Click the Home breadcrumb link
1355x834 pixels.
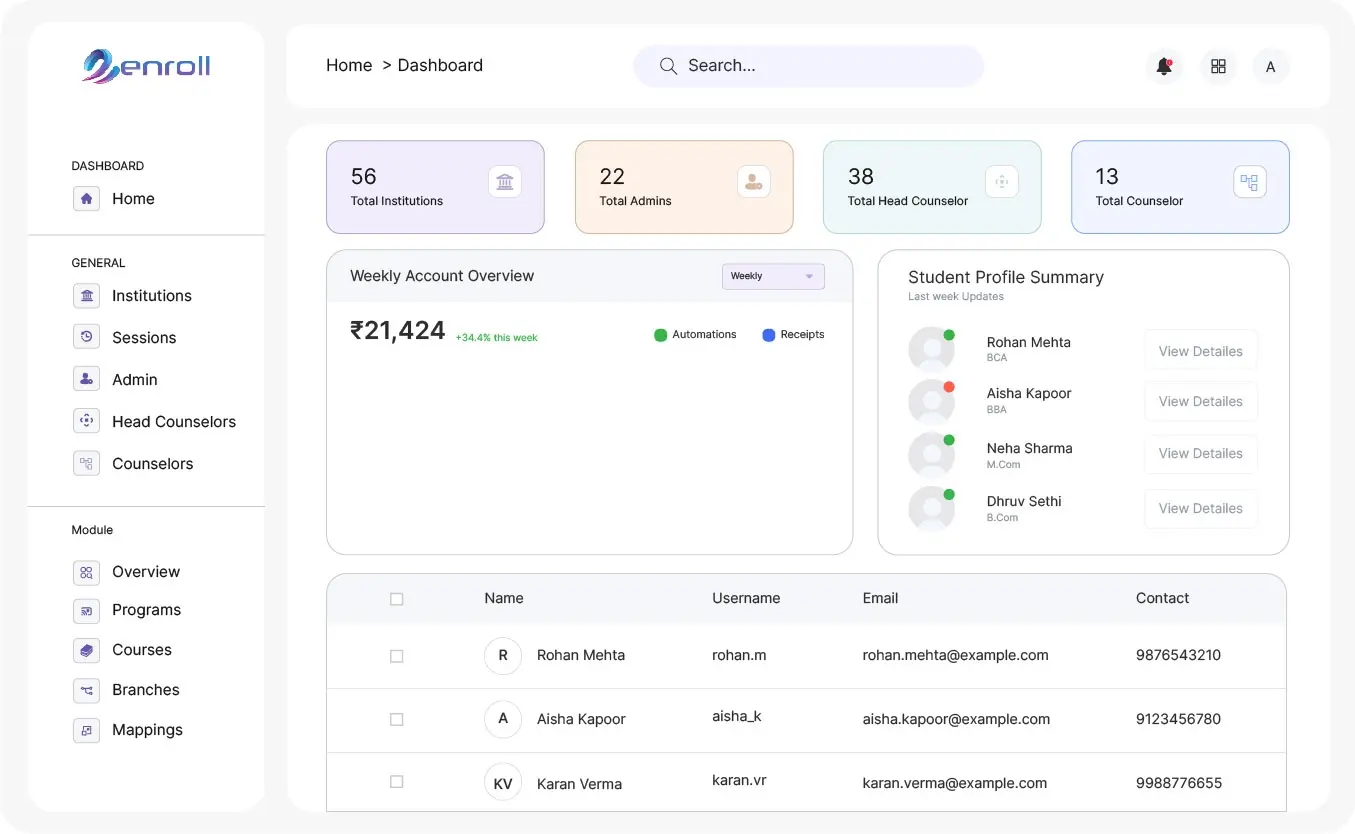click(349, 66)
